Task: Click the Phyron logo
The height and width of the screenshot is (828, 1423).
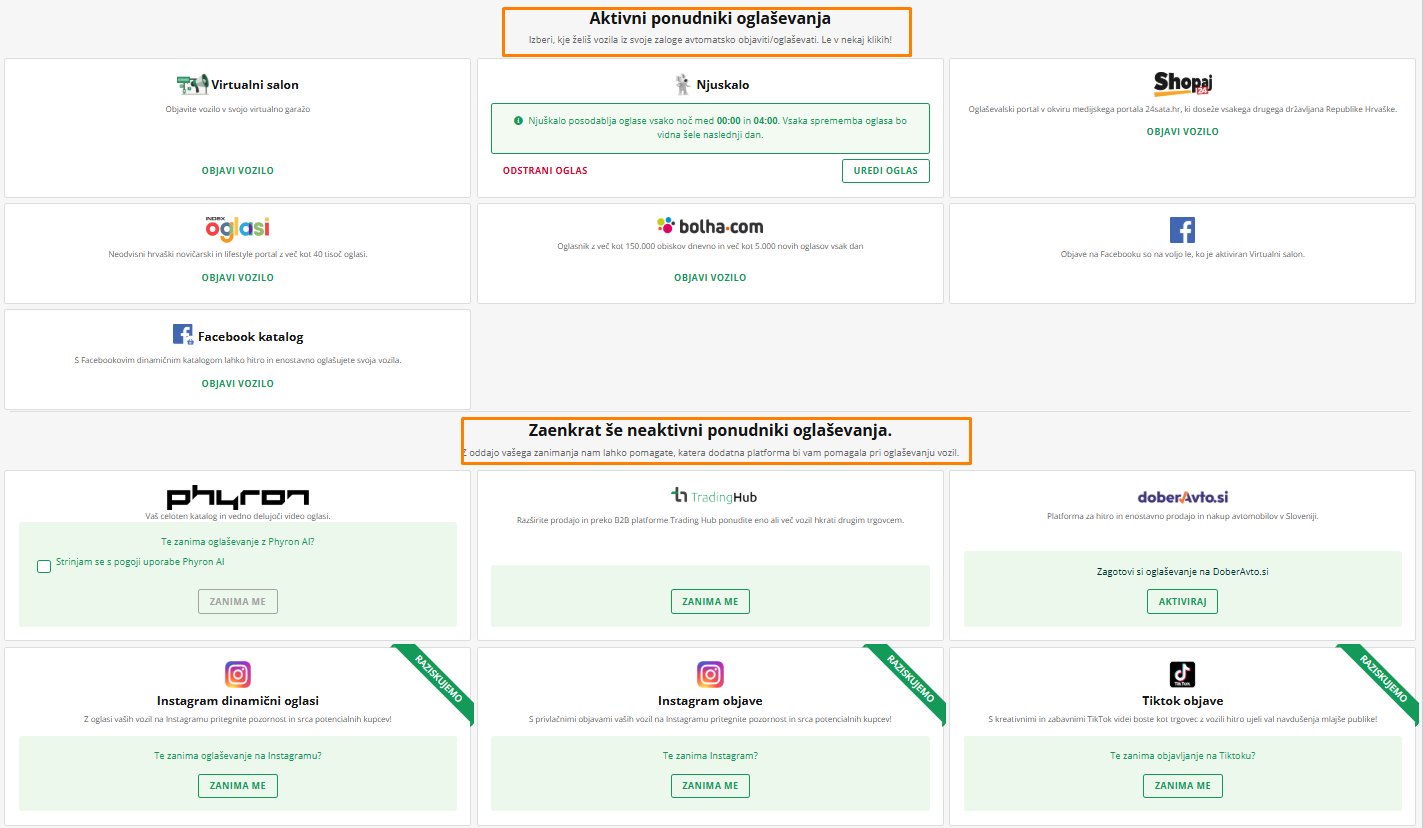Action: pyautogui.click(x=237, y=497)
